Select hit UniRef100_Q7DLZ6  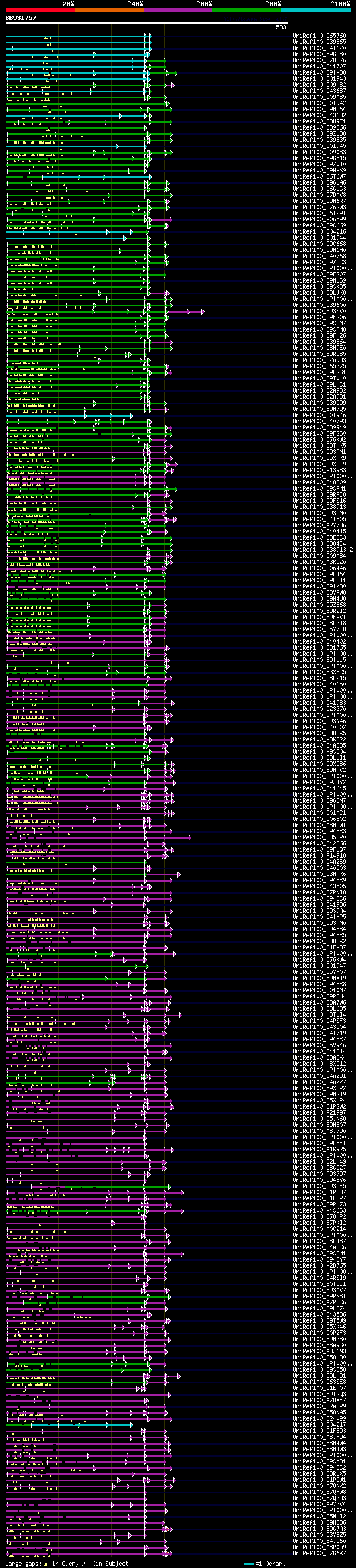pos(319,60)
